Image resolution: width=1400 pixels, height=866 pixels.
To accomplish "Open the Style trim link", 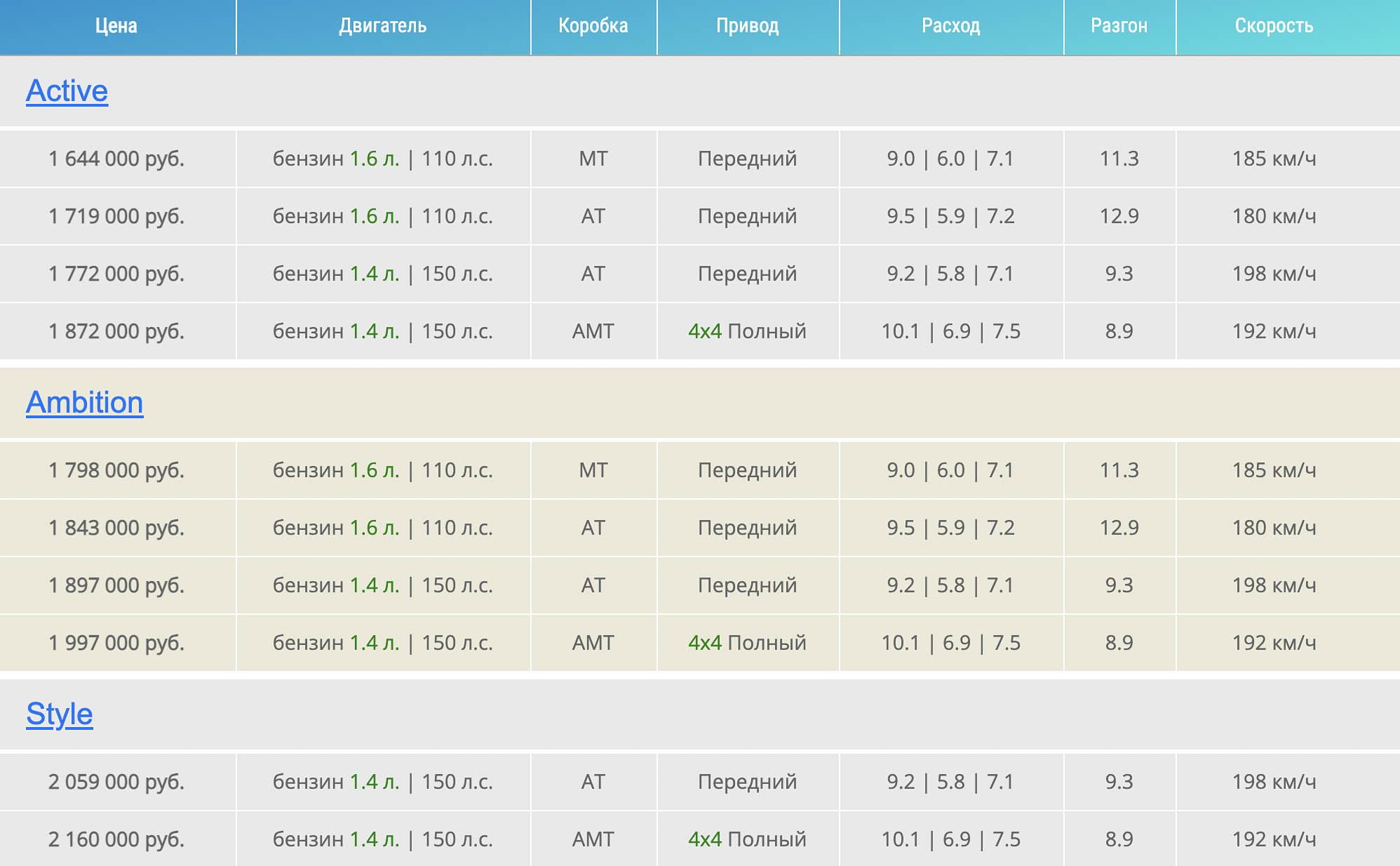I will point(60,714).
